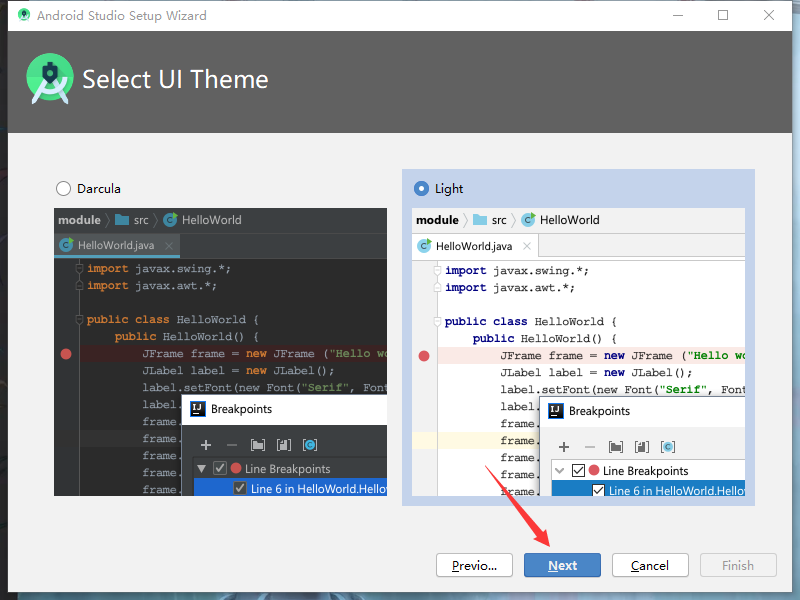Cancel the setup wizard
This screenshot has height=600, width=800.
point(650,565)
